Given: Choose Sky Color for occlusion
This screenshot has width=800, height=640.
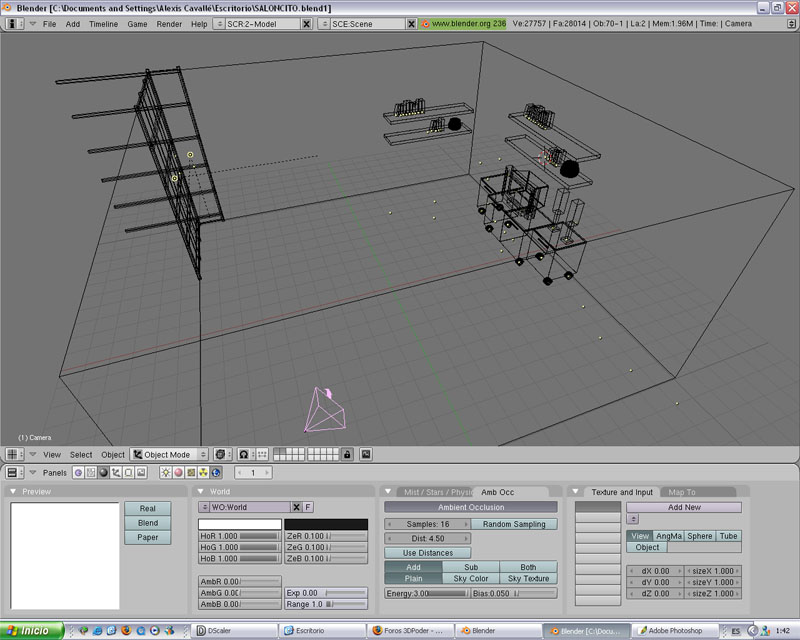Looking at the screenshot, I should pyautogui.click(x=471, y=578).
